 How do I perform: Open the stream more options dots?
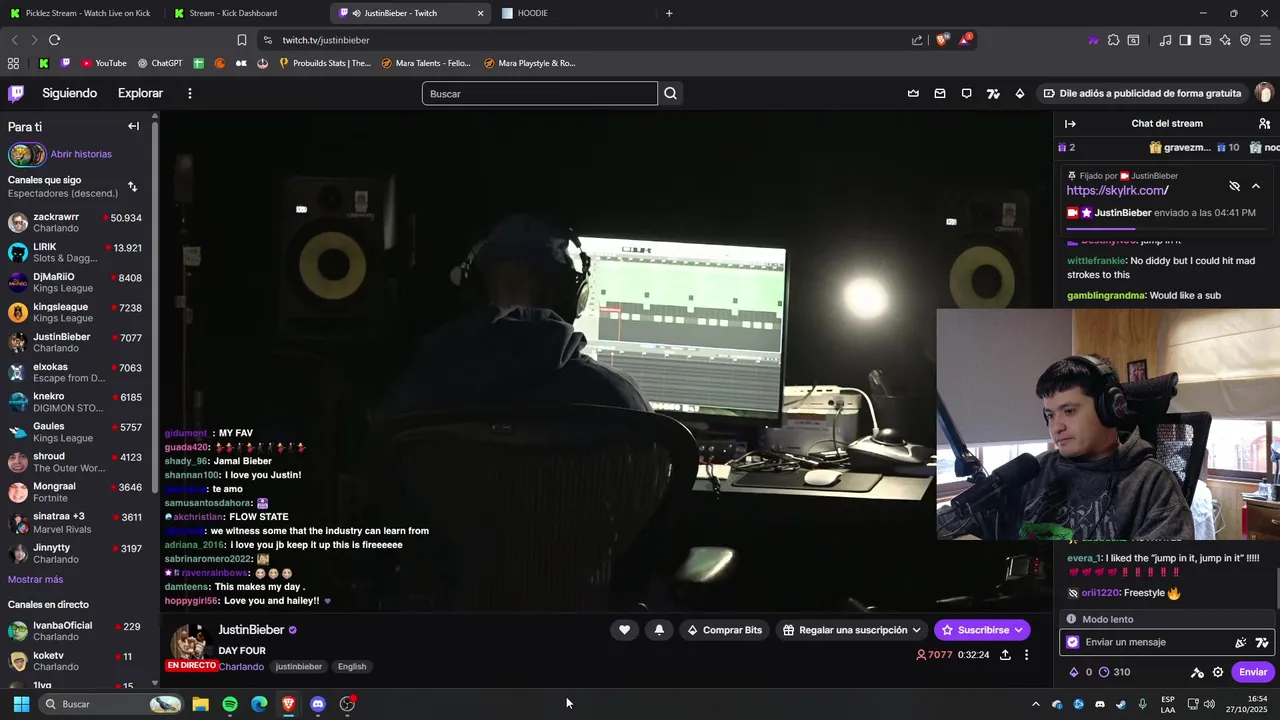click(x=1026, y=655)
